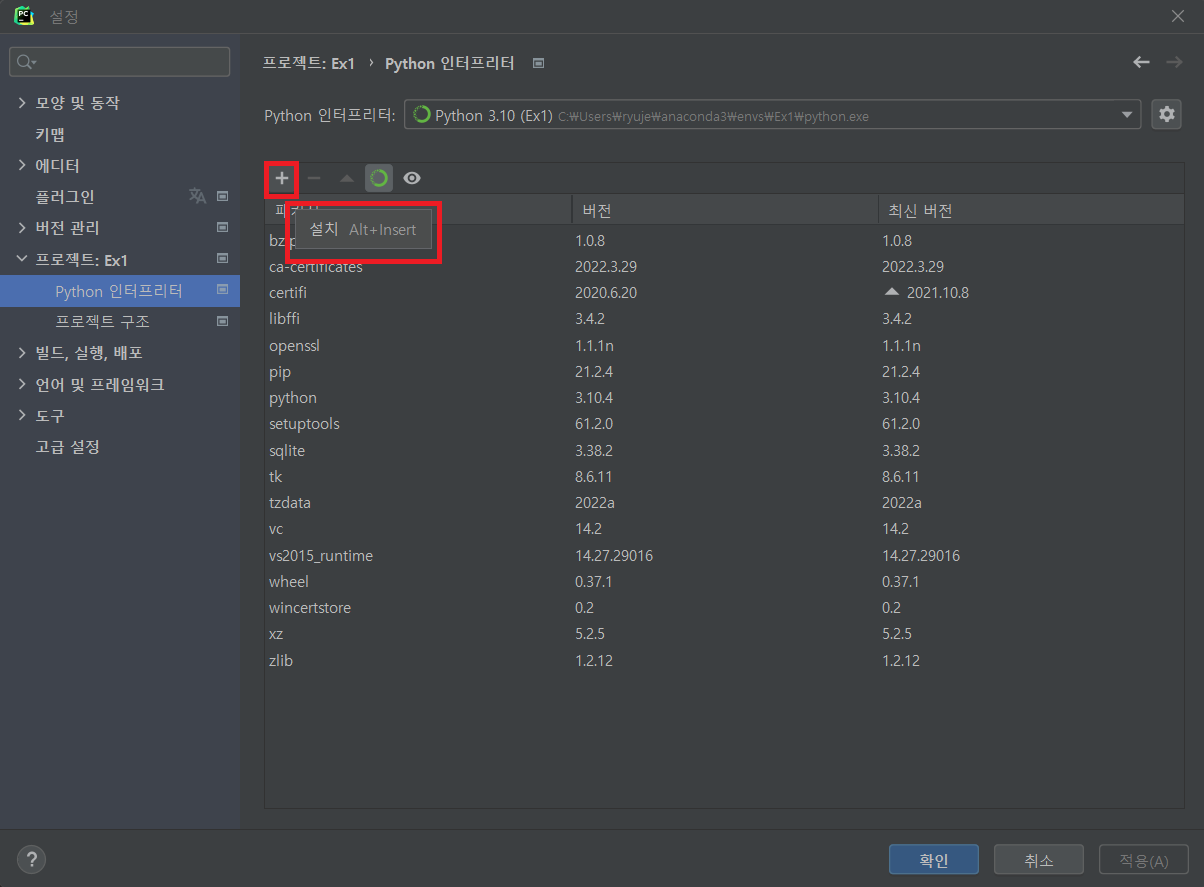This screenshot has width=1204, height=887.
Task: Select the certifi package row
Action: coord(724,293)
